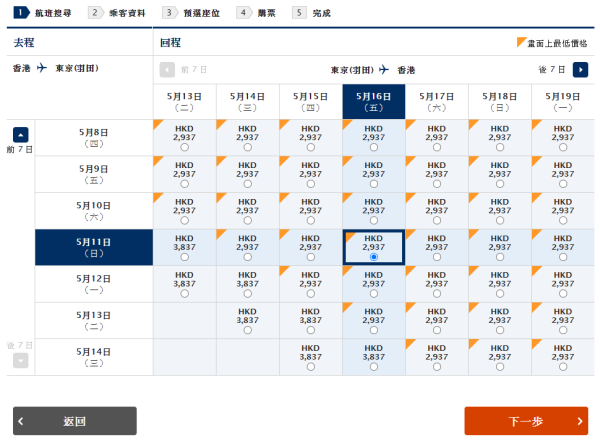
Task: Select fare for May 14 outbound, May 19 return
Action: click(563, 367)
